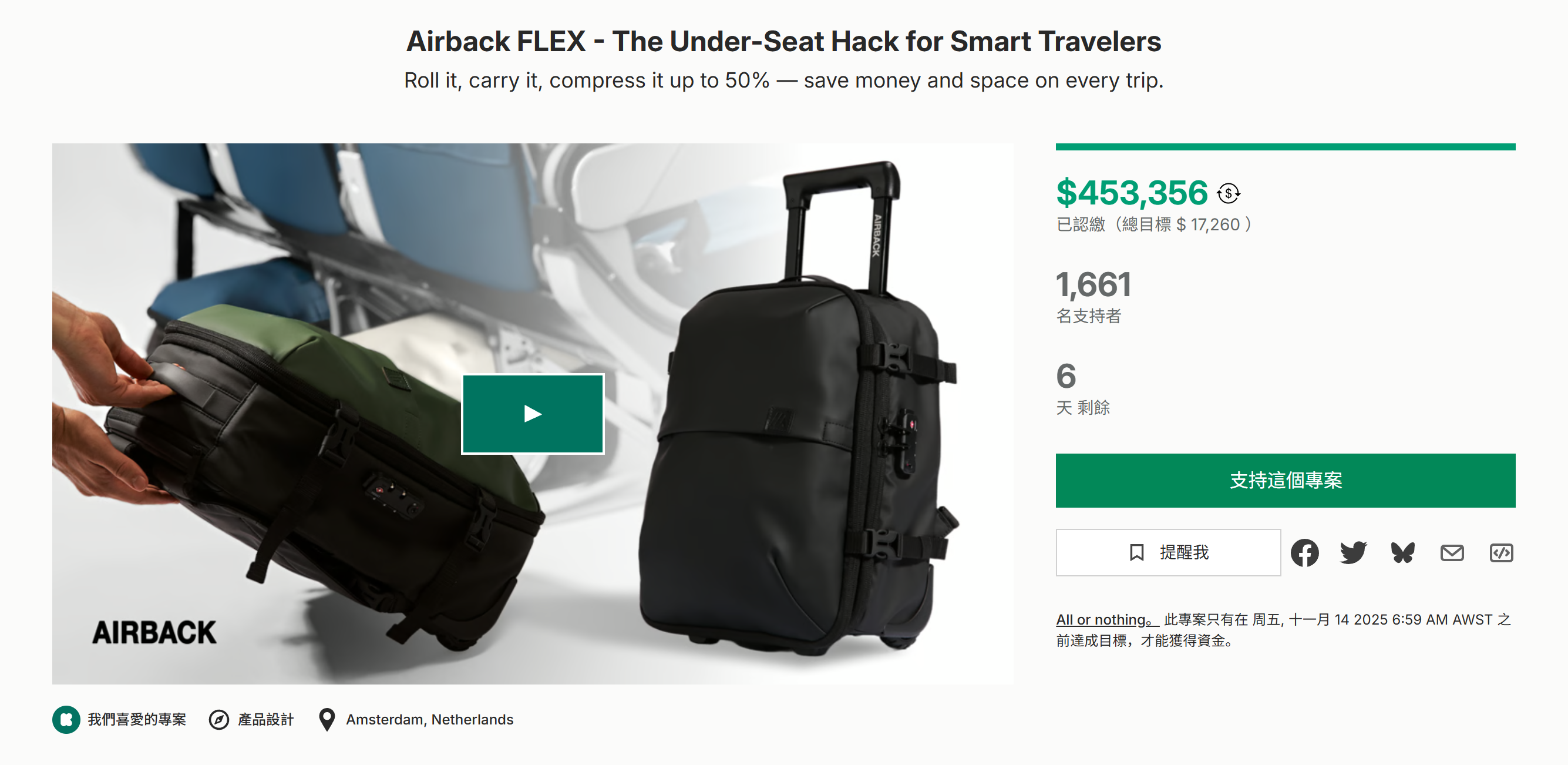Open the embed code icon
The image size is (1568, 765).
click(x=1501, y=553)
